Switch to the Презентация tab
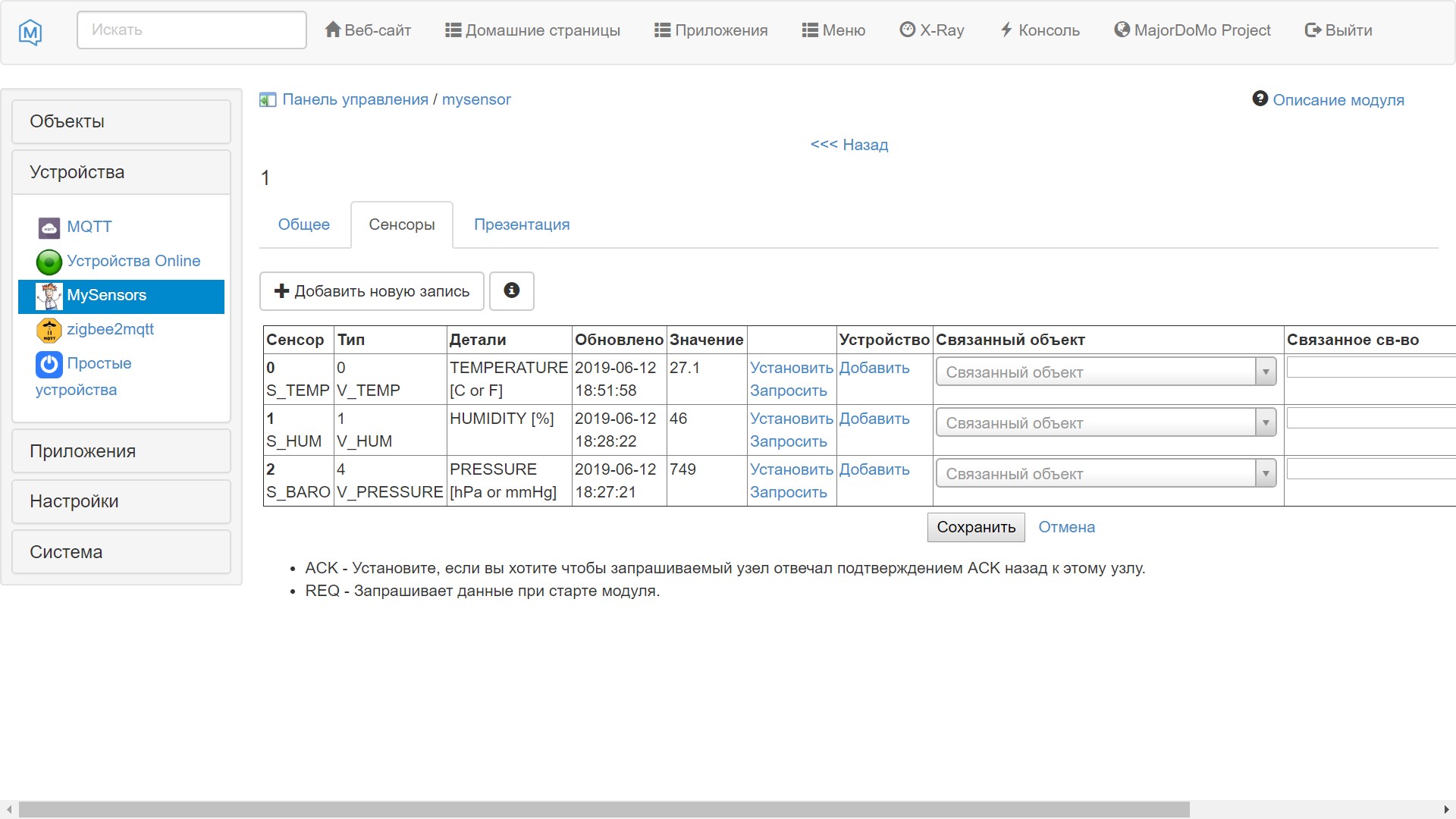 click(x=522, y=224)
